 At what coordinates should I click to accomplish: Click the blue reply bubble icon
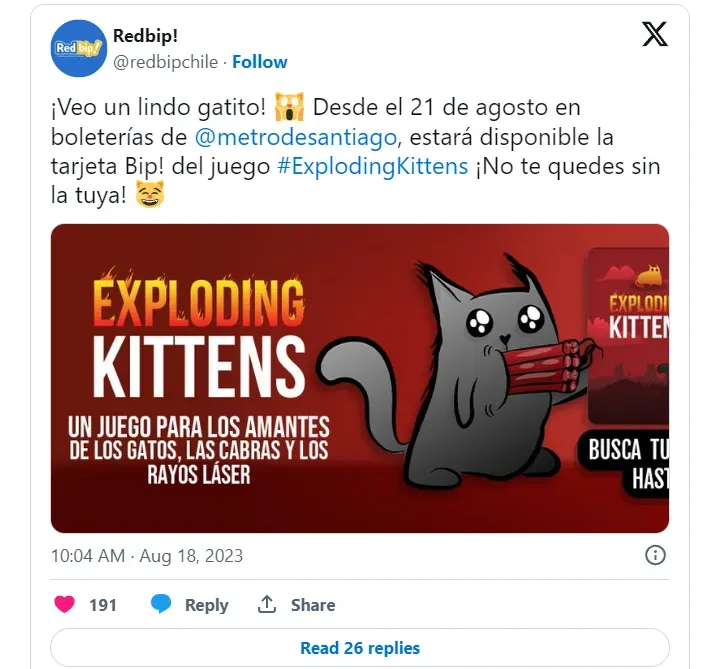(x=161, y=604)
